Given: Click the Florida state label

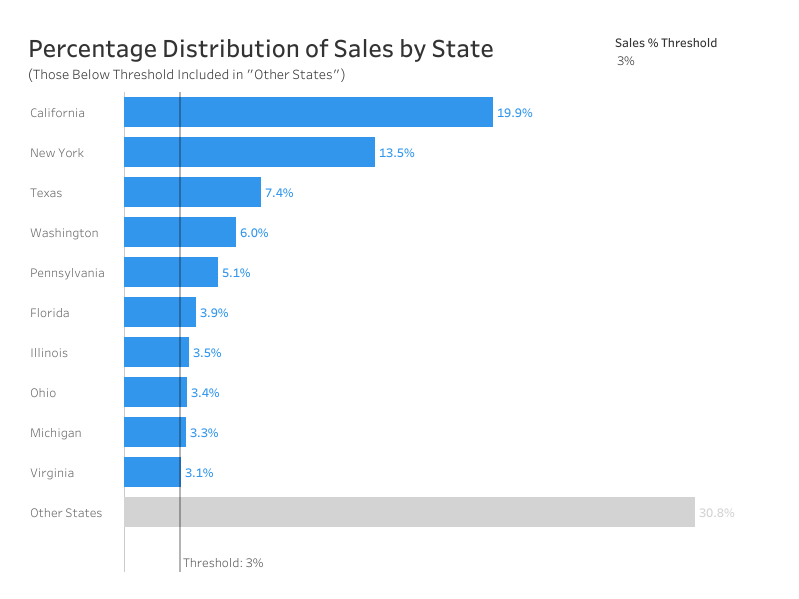Looking at the screenshot, I should [50, 313].
